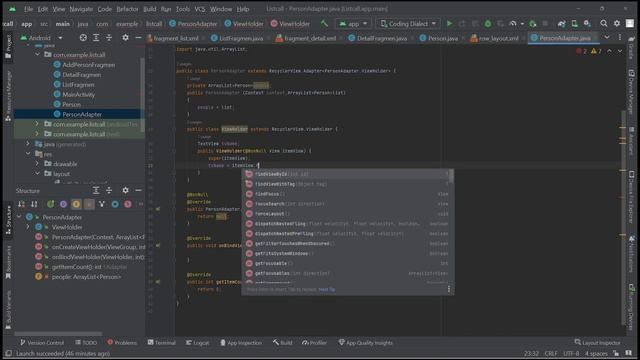The width and height of the screenshot is (640, 360).
Task: Click the Profile app gauge icon
Action: point(513,24)
